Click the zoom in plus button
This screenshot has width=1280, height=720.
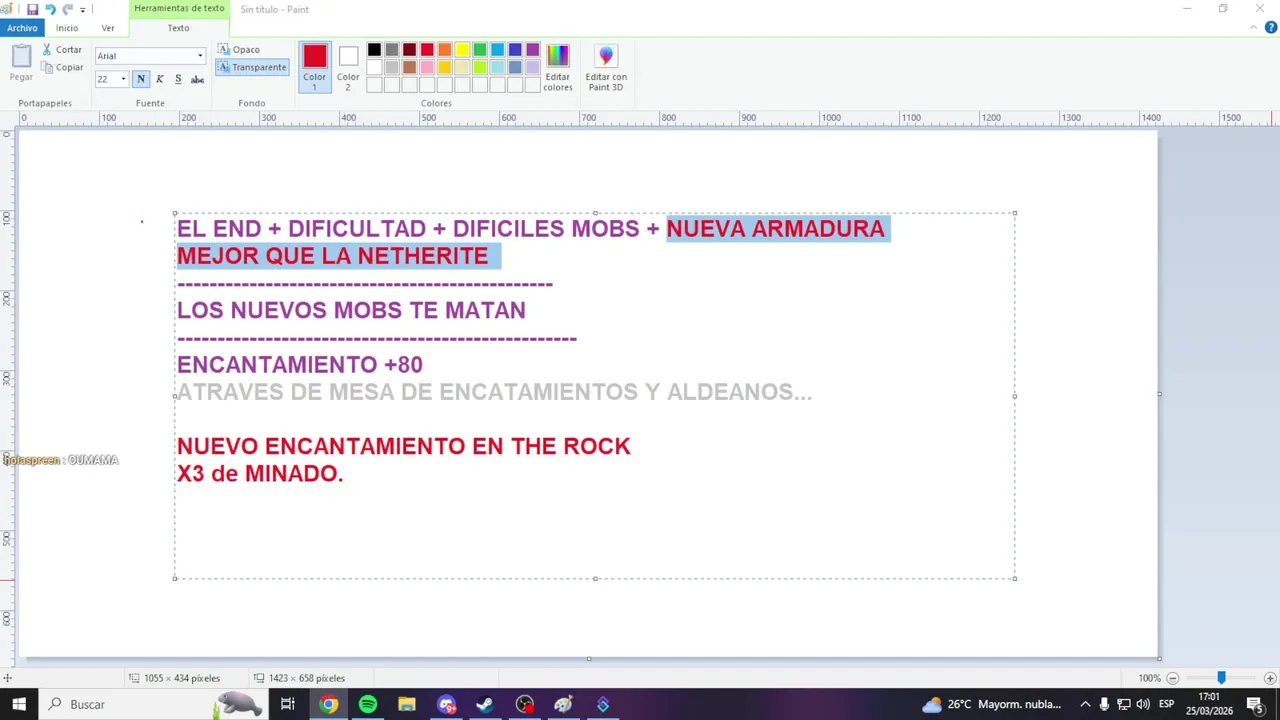tap(1270, 678)
